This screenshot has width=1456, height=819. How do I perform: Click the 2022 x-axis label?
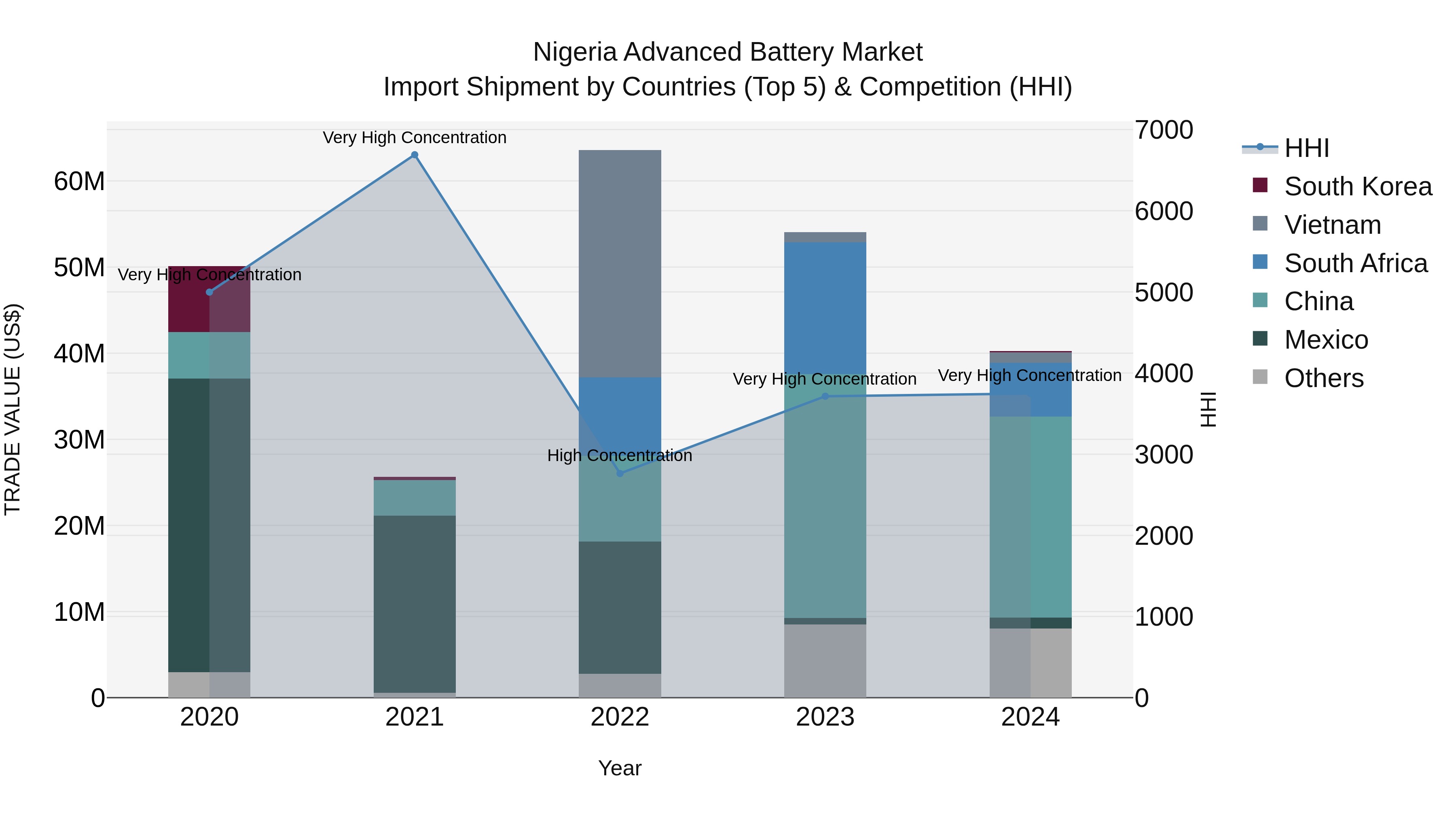(x=620, y=717)
